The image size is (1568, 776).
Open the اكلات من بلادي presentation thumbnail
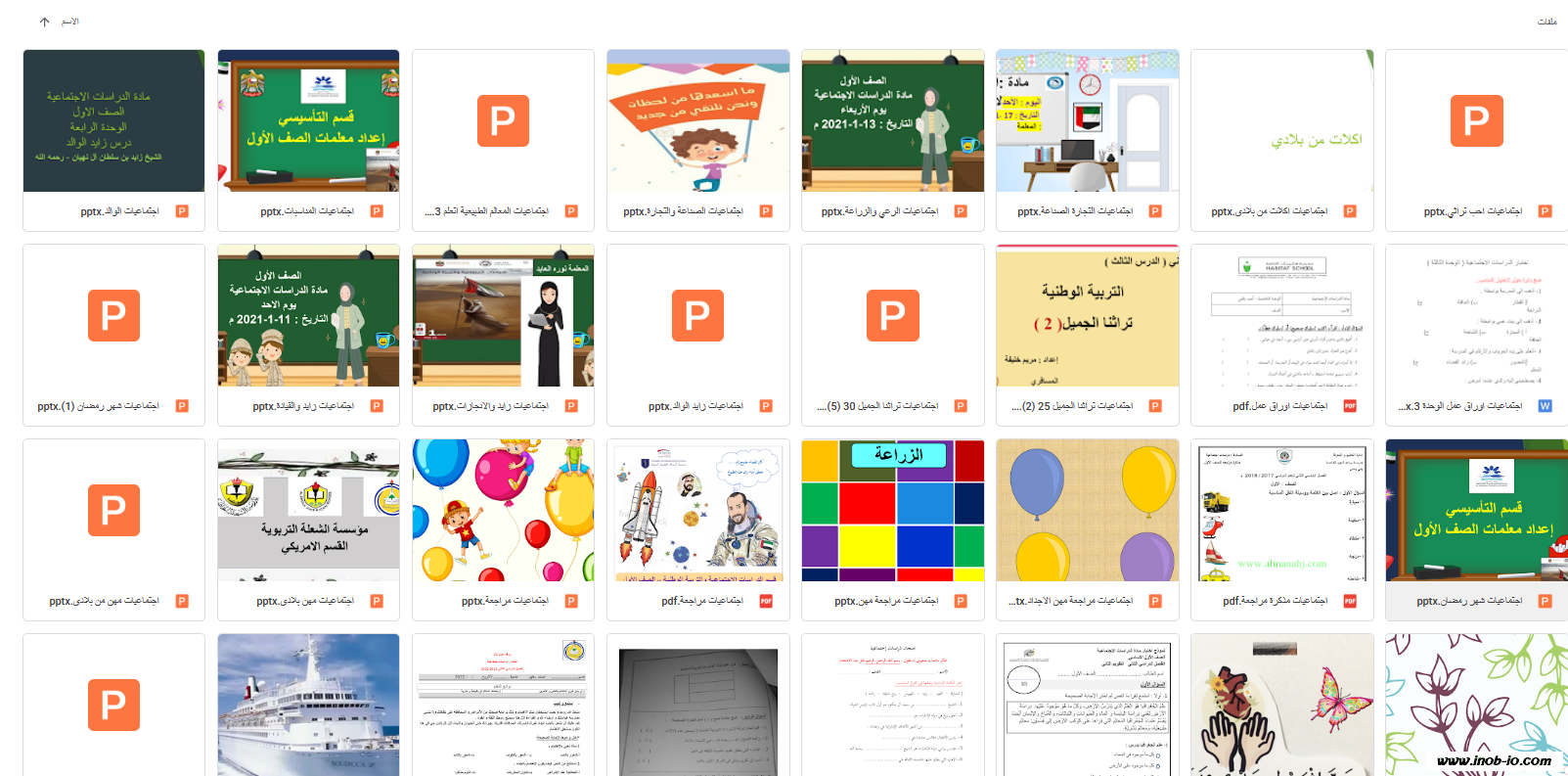point(1282,120)
